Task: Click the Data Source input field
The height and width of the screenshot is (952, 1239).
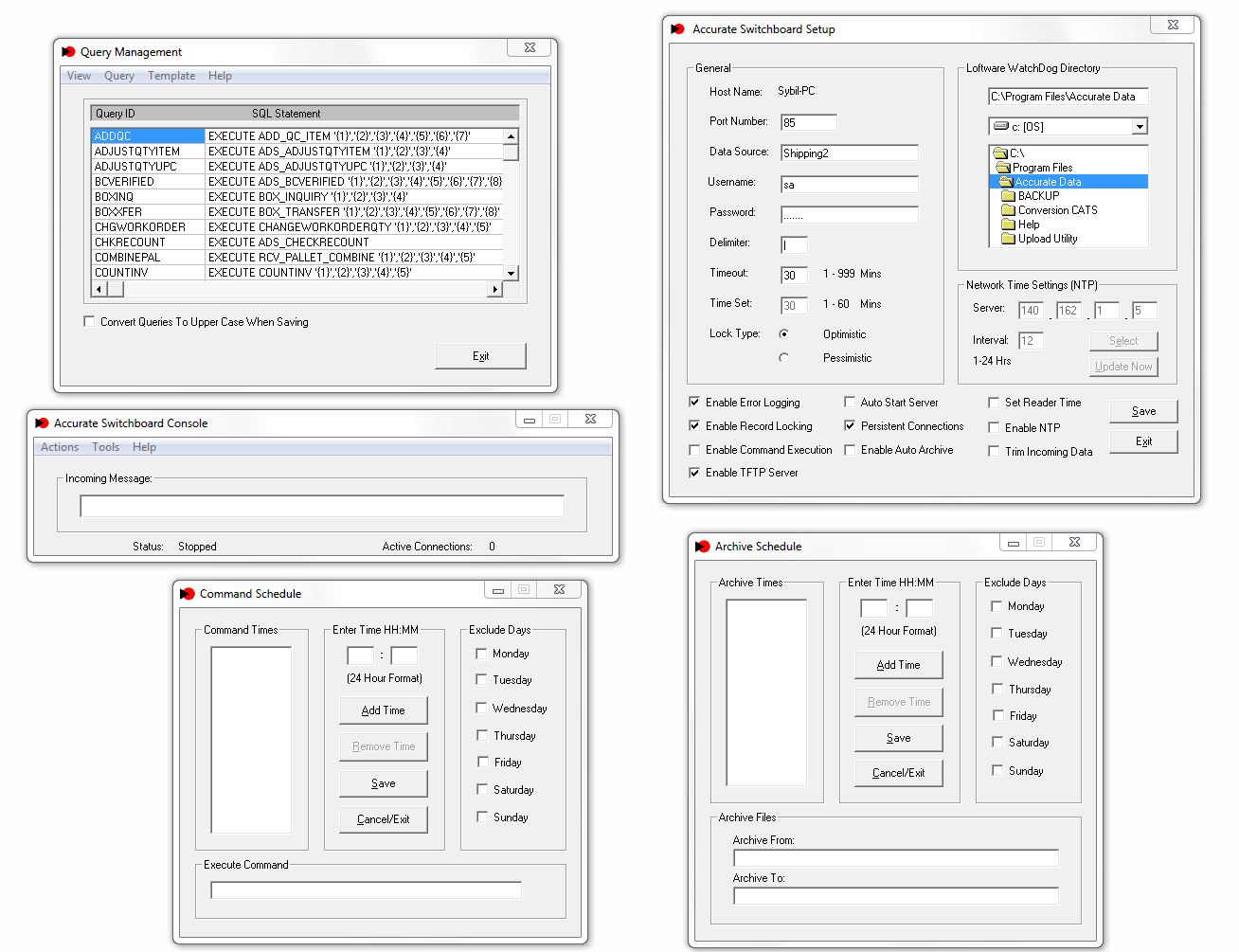Action: [850, 153]
